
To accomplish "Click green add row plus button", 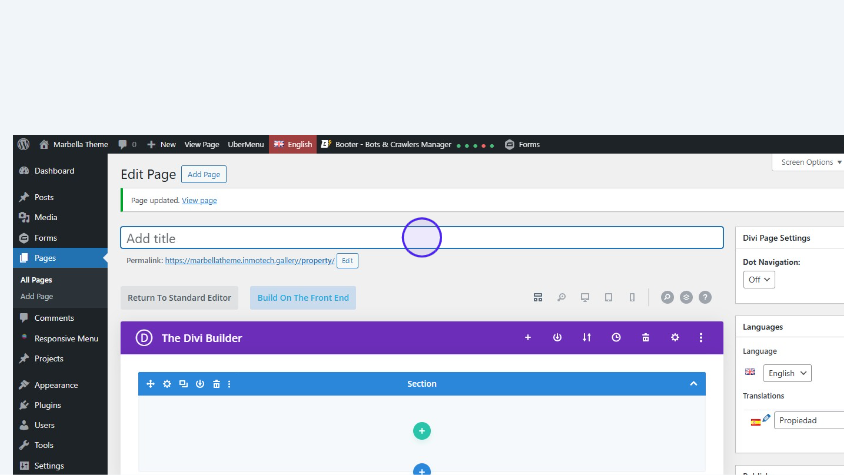I will 422,431.
